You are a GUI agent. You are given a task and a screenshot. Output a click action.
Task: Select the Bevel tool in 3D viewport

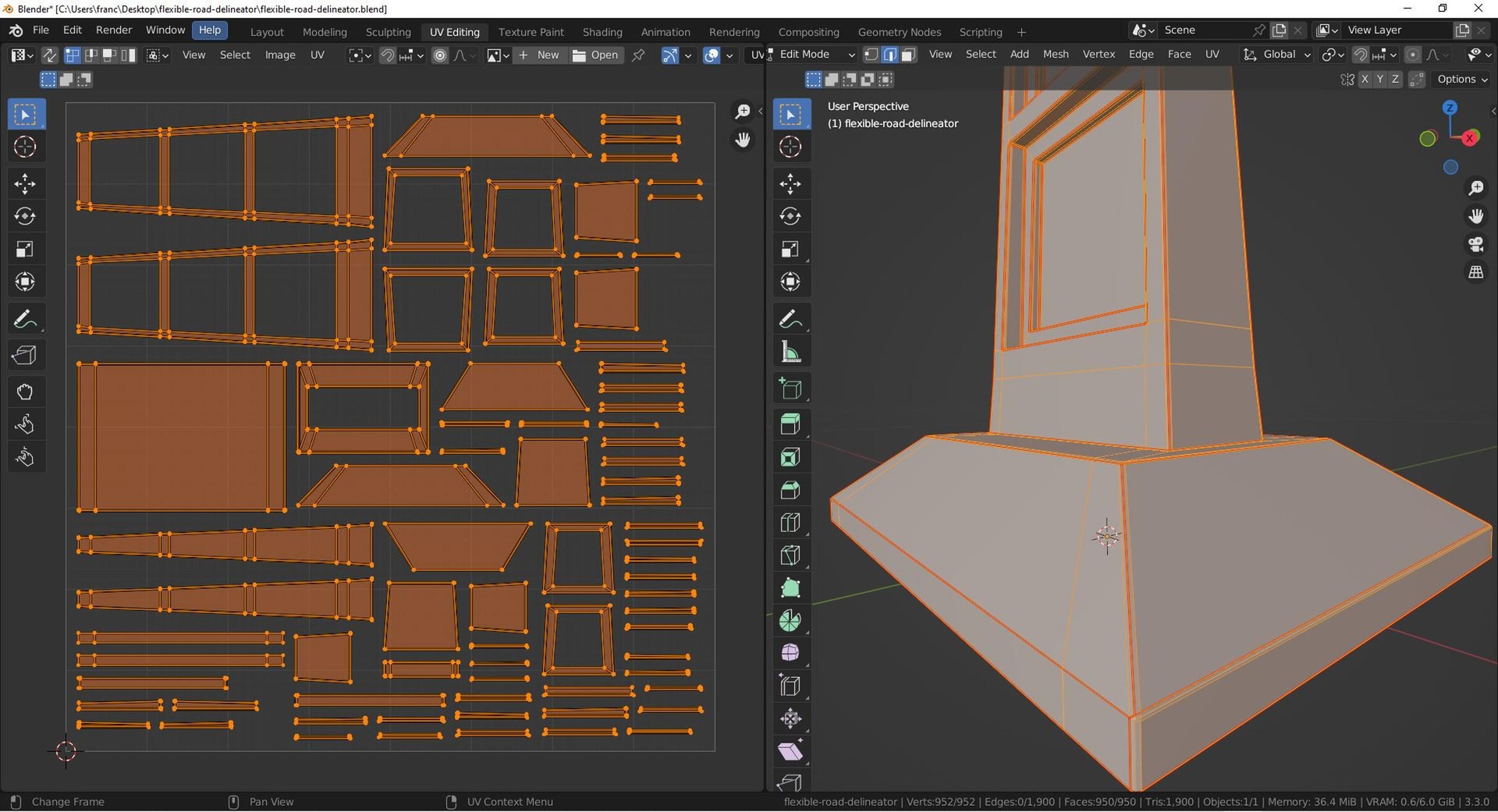tap(790, 490)
